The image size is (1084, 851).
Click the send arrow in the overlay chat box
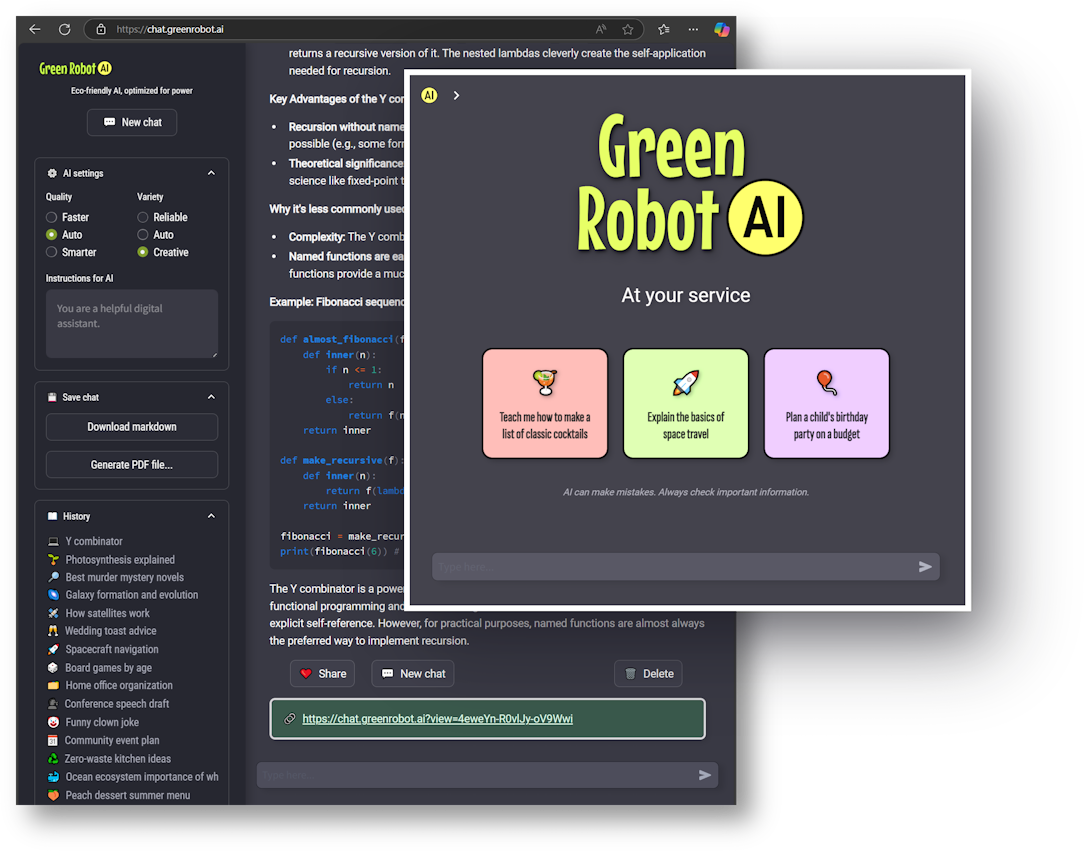[x=925, y=566]
